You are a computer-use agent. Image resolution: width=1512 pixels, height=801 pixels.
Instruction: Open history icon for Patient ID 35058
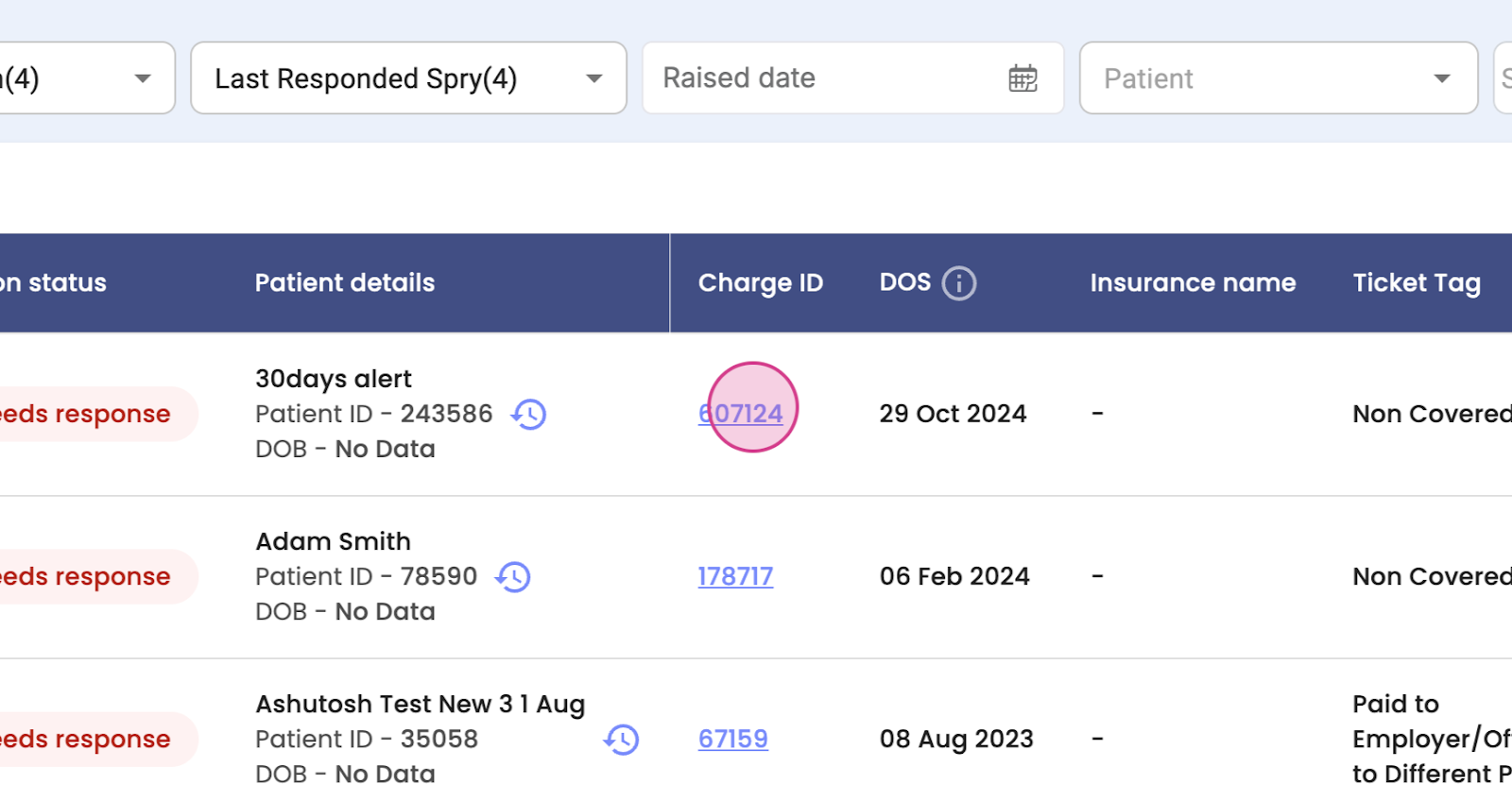coord(622,740)
